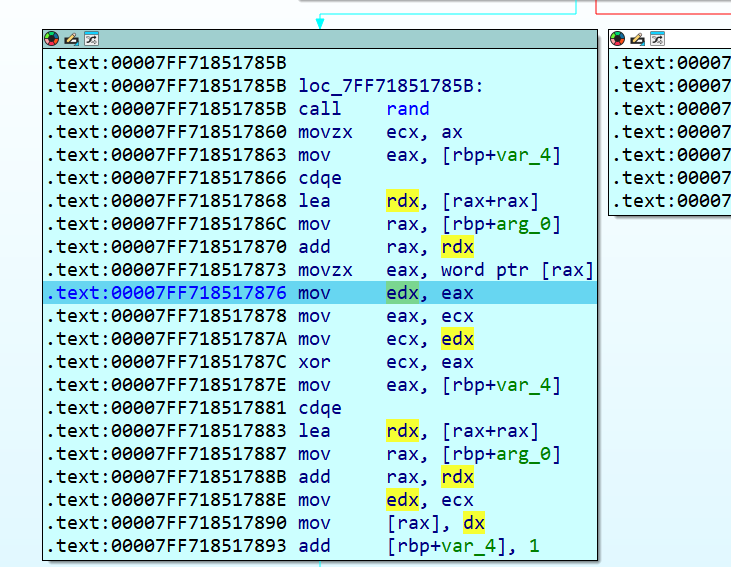Click rdx in lea instruction at 7883
The image size is (731, 567).
pos(402,431)
